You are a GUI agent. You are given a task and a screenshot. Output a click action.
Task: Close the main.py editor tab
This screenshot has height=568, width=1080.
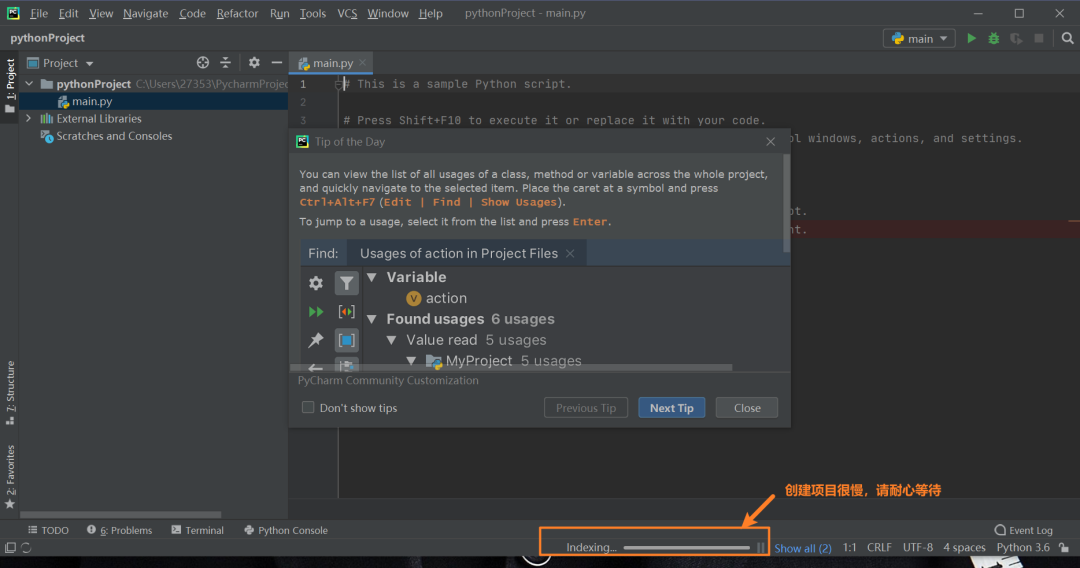[363, 63]
